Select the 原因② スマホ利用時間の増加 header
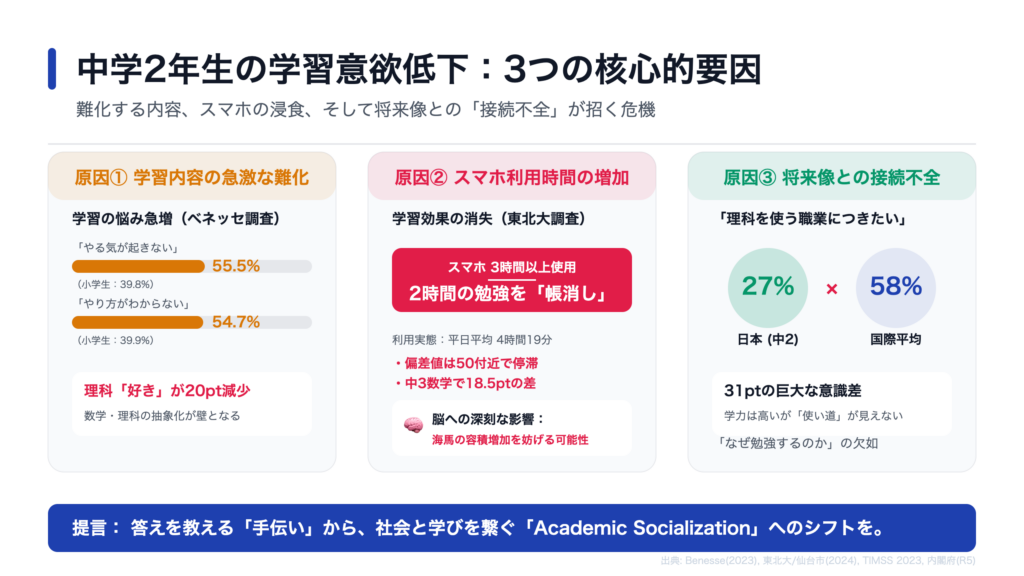Viewport: 1024px width, 576px height. click(512, 177)
